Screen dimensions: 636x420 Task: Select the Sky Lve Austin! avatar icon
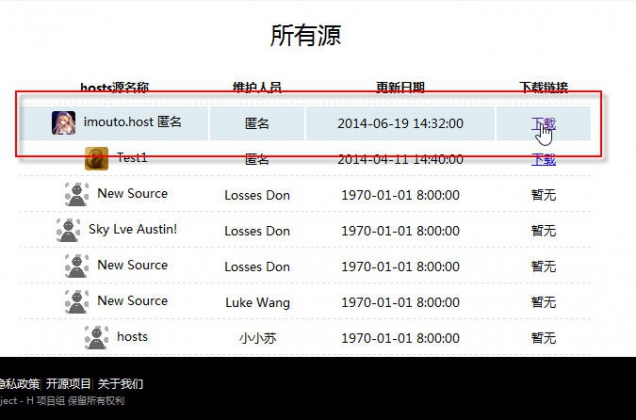click(68, 230)
